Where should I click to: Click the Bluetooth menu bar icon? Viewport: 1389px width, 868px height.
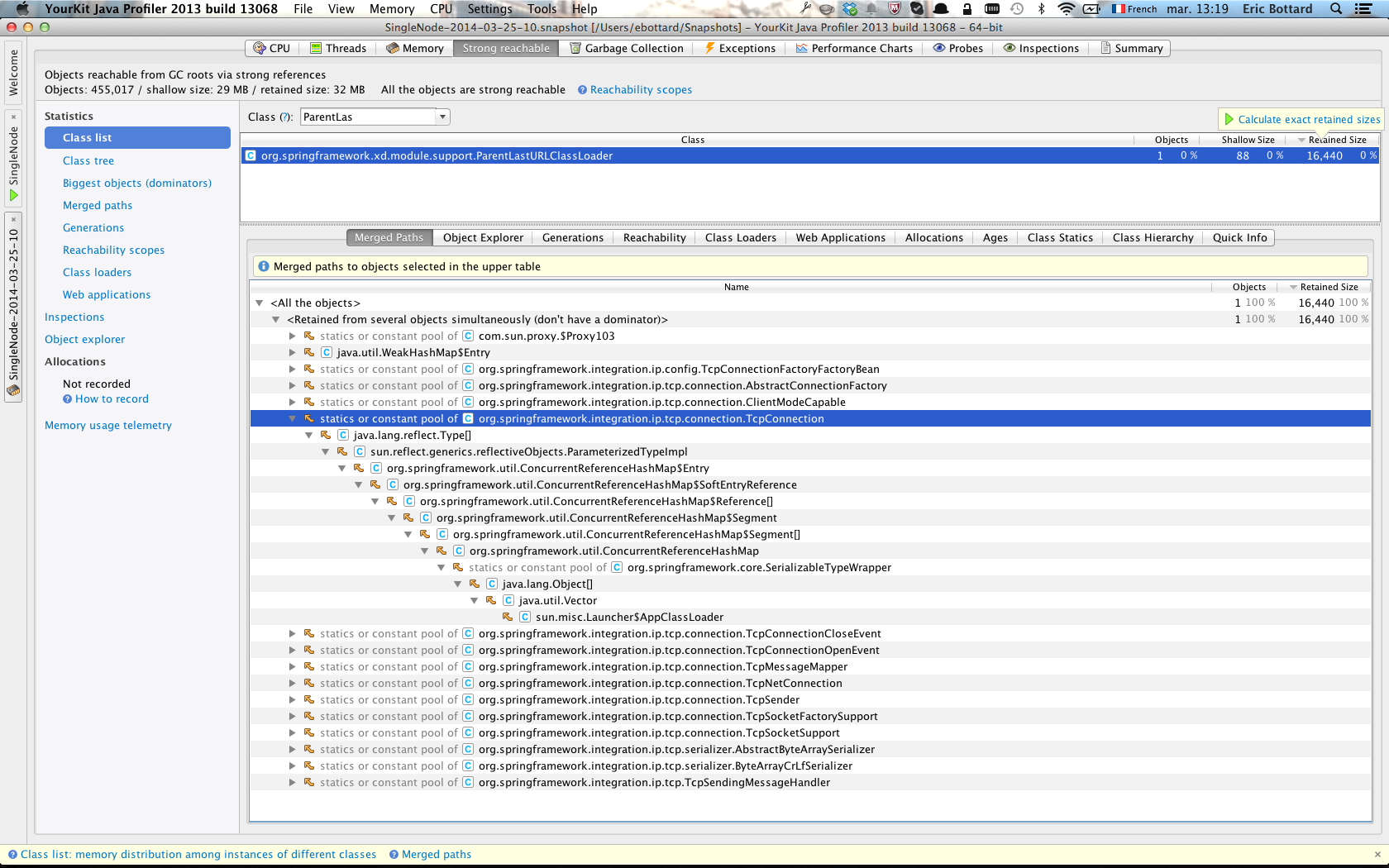coord(1042,9)
